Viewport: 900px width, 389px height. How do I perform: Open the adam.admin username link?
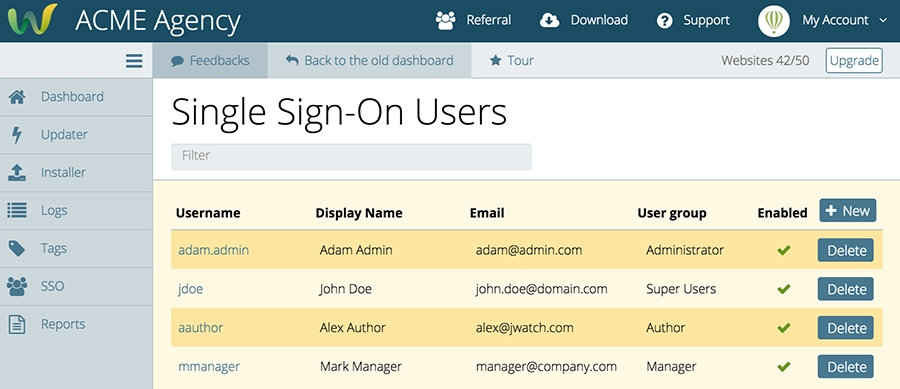coord(214,250)
